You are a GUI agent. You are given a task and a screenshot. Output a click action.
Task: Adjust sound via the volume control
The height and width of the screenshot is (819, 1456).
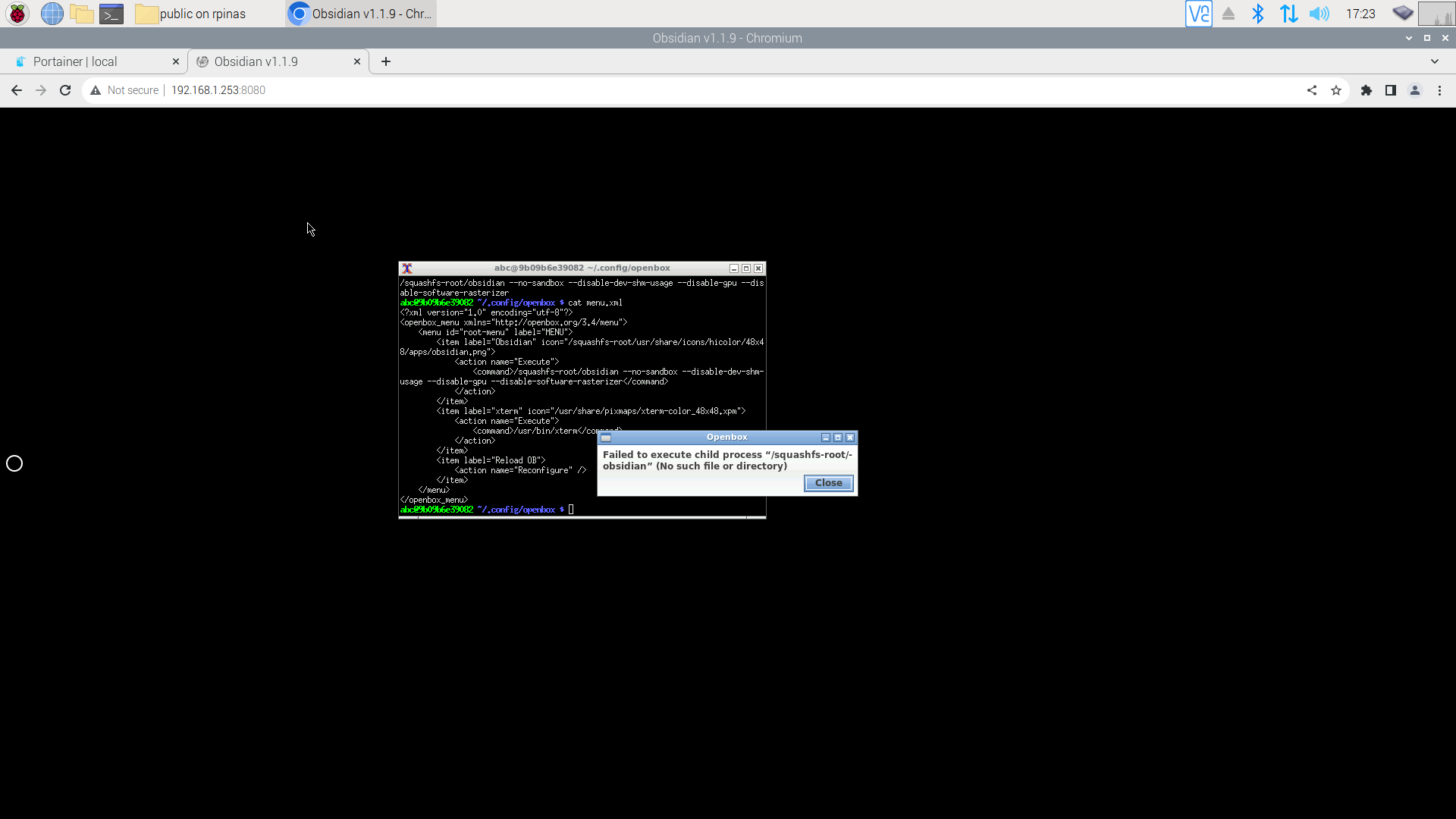pos(1319,13)
